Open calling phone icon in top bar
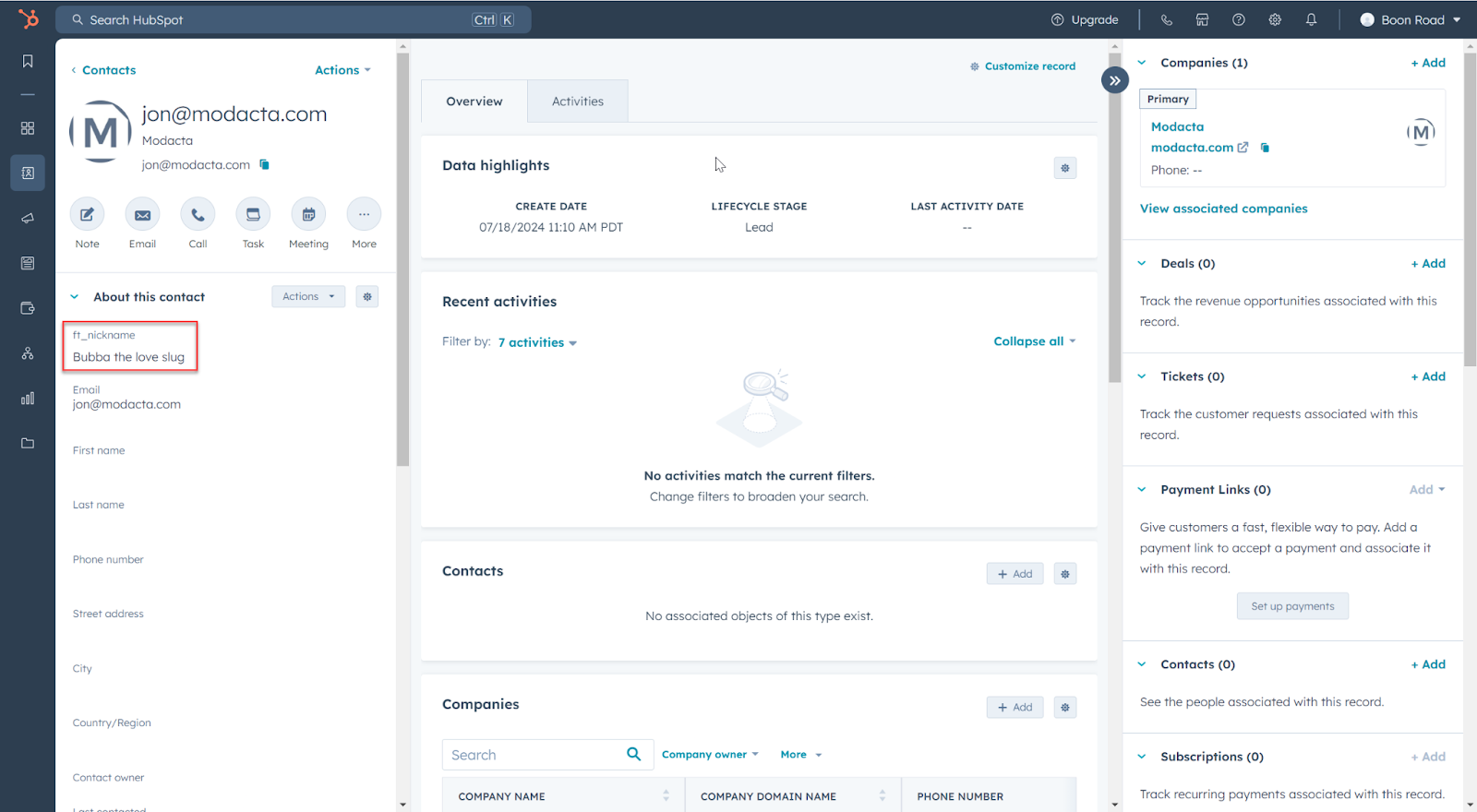Image resolution: width=1477 pixels, height=812 pixels. (x=1167, y=19)
